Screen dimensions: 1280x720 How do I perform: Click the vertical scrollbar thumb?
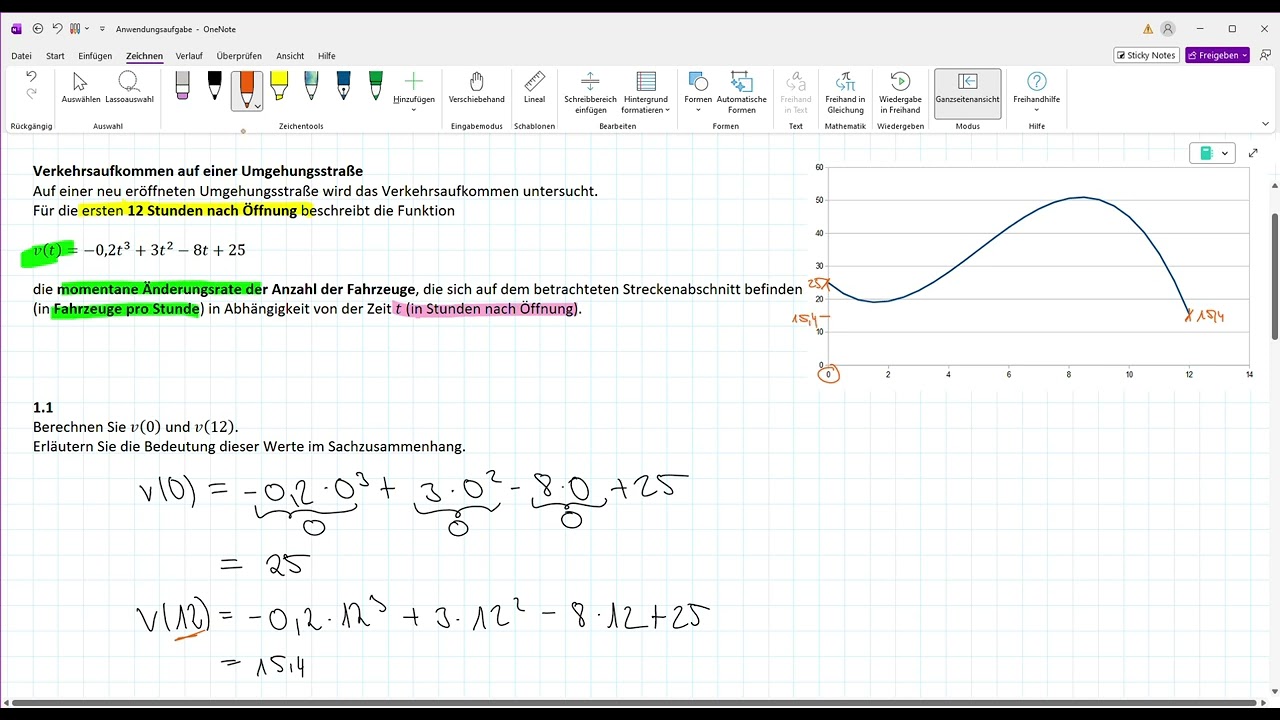[x=1274, y=275]
